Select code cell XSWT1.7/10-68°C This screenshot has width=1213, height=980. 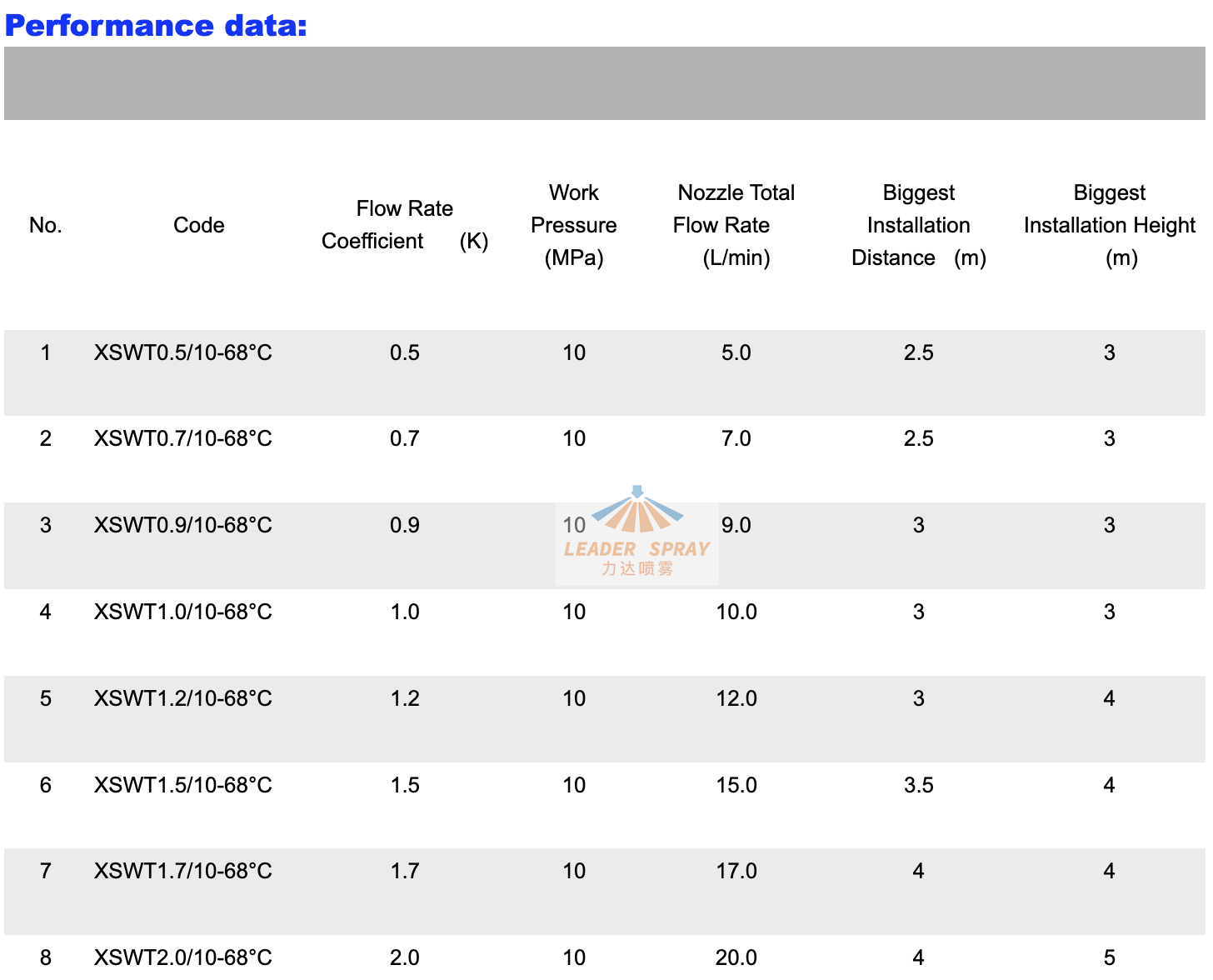pos(183,871)
